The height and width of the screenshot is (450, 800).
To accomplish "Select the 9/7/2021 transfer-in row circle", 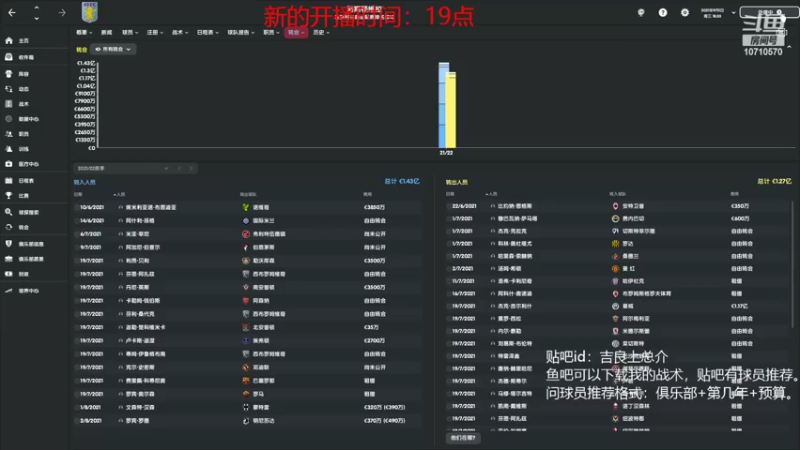I will (x=77, y=247).
